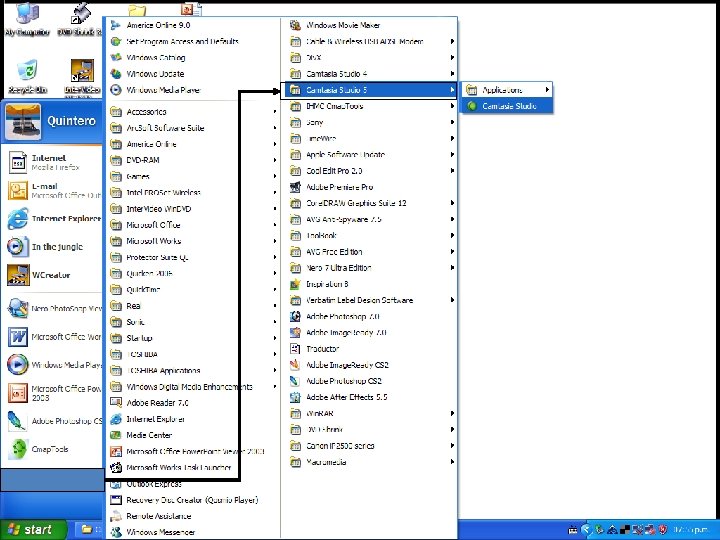Select QuickTime folder entry

tap(193, 290)
